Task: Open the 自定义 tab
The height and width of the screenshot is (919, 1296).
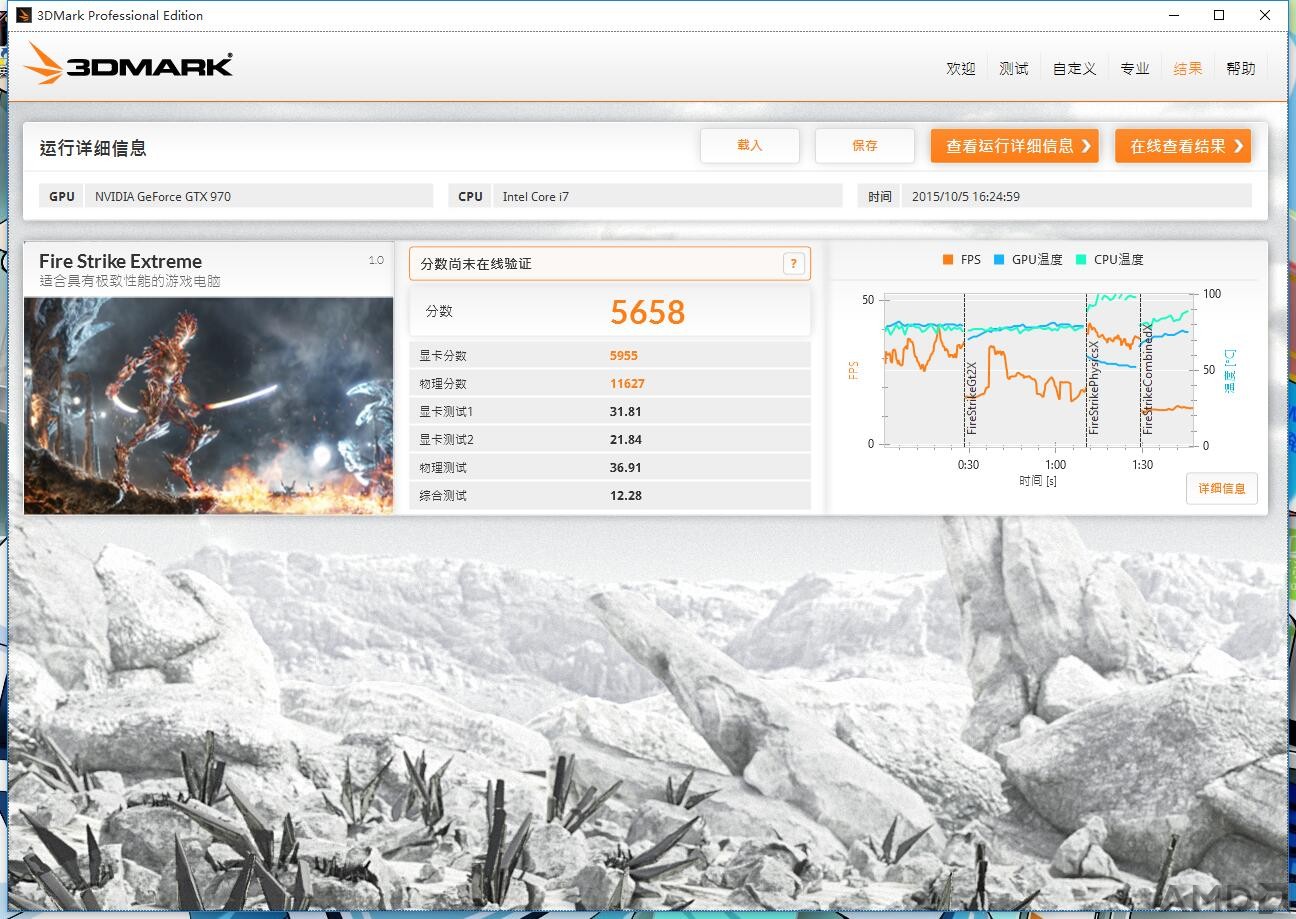Action: (x=1074, y=69)
